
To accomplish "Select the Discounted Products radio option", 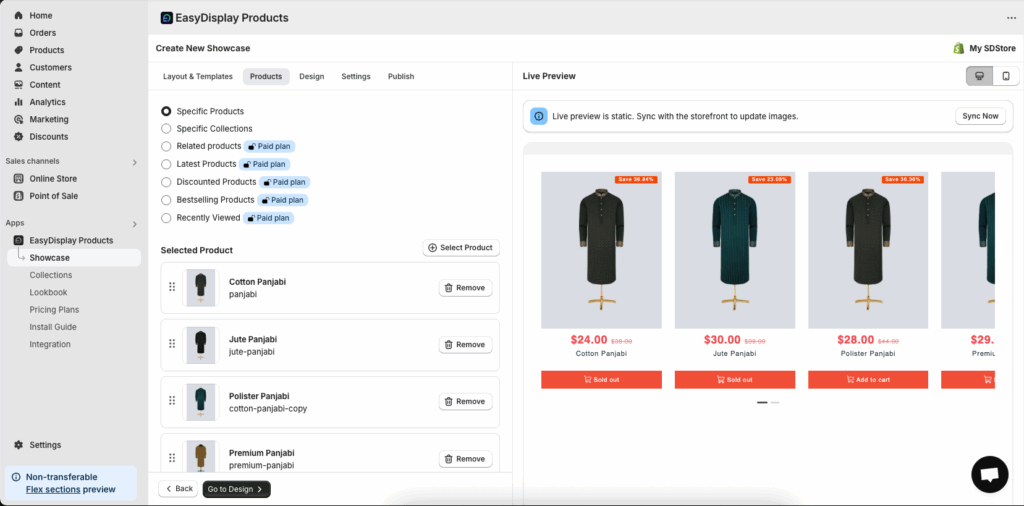I will click(166, 182).
